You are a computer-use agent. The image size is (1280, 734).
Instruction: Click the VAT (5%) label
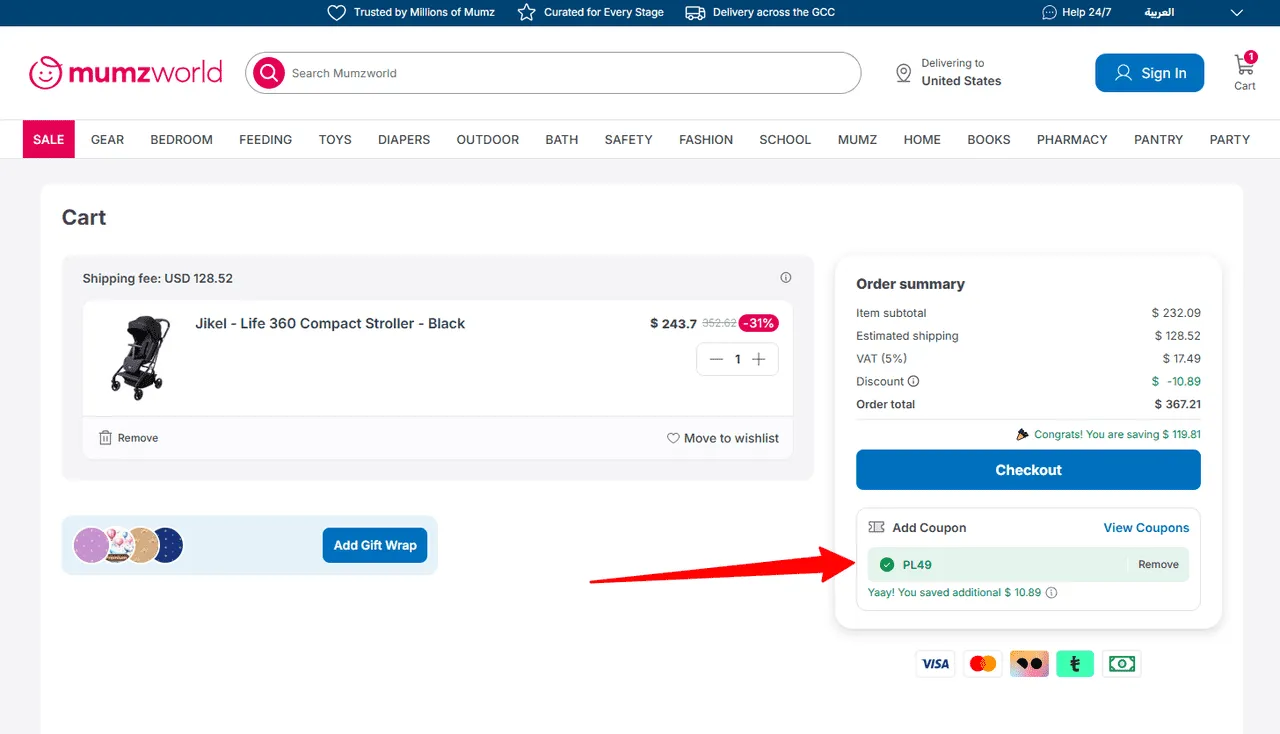tap(881, 358)
